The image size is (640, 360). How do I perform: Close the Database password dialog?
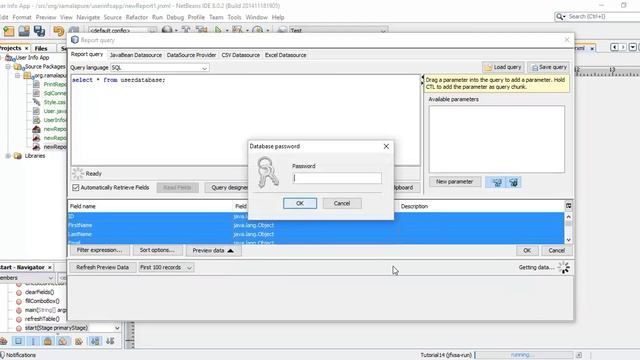[386, 146]
